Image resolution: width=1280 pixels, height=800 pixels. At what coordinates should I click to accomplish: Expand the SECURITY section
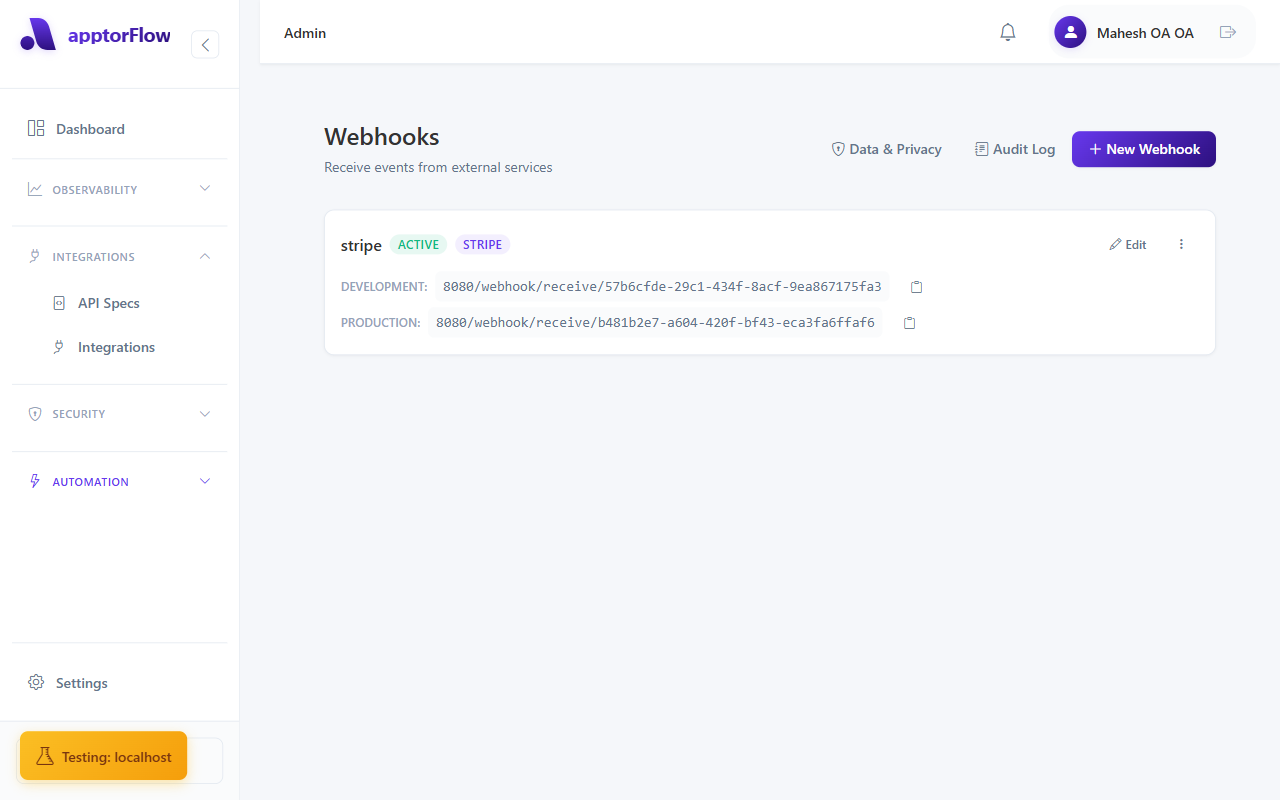pos(118,413)
